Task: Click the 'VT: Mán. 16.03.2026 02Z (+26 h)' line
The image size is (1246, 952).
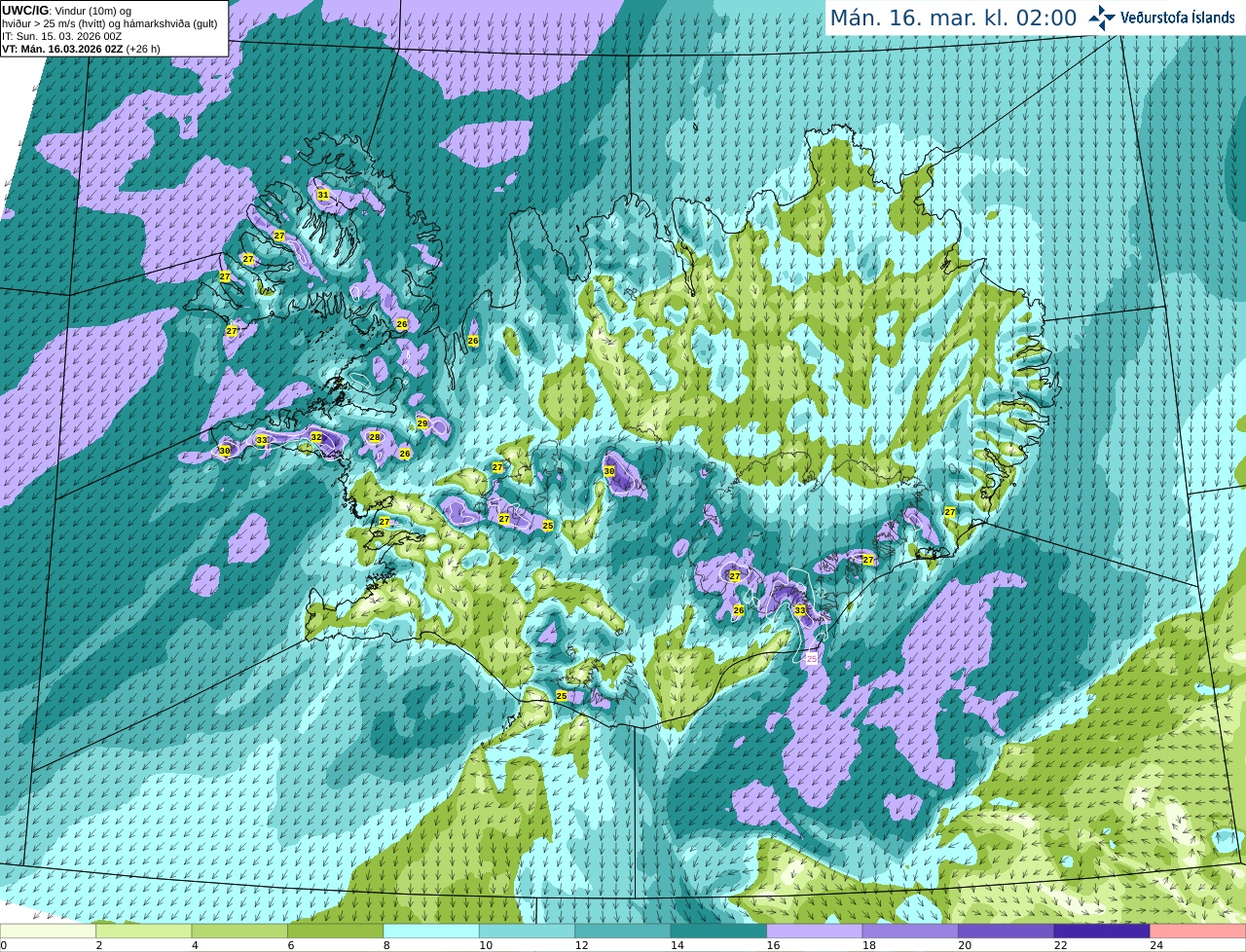Action: click(81, 49)
